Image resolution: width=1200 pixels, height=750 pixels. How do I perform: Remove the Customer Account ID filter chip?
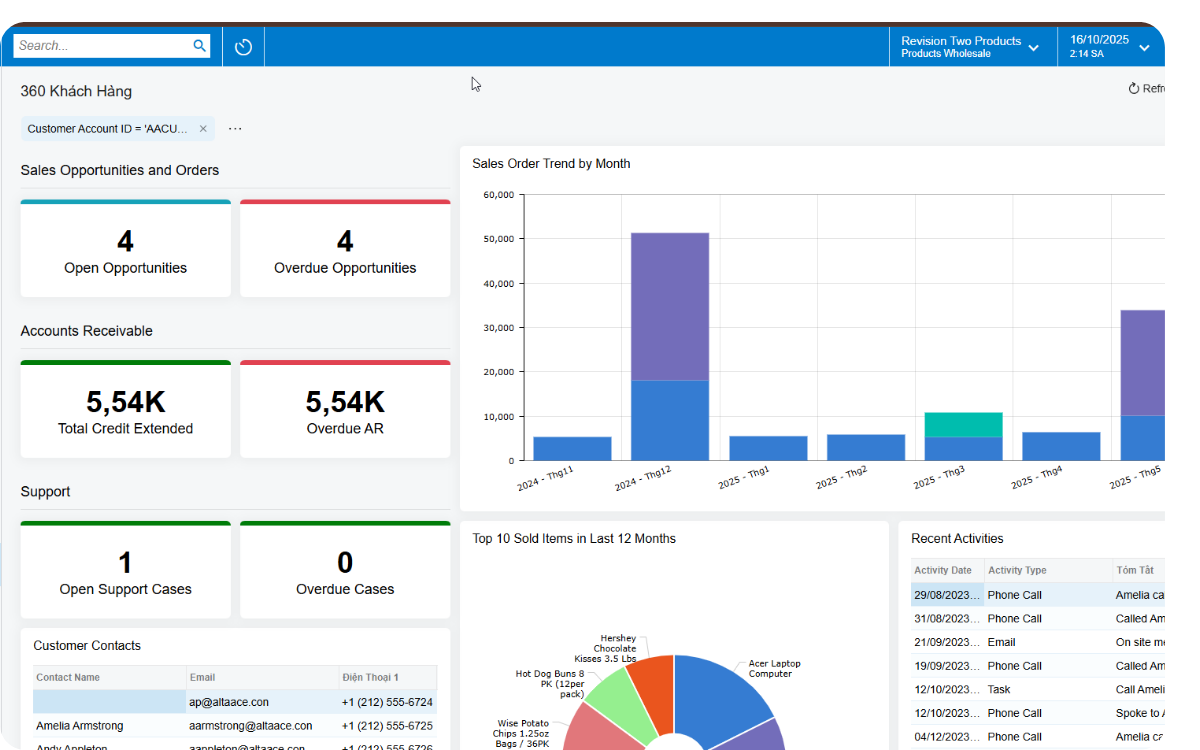pyautogui.click(x=203, y=128)
